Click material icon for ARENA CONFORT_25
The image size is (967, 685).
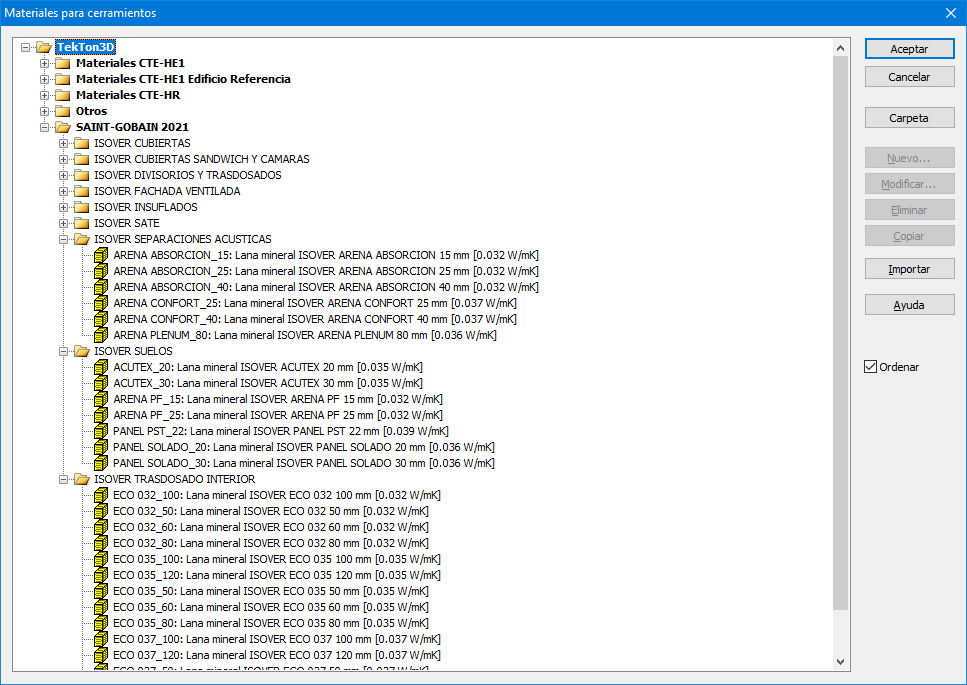coord(101,303)
